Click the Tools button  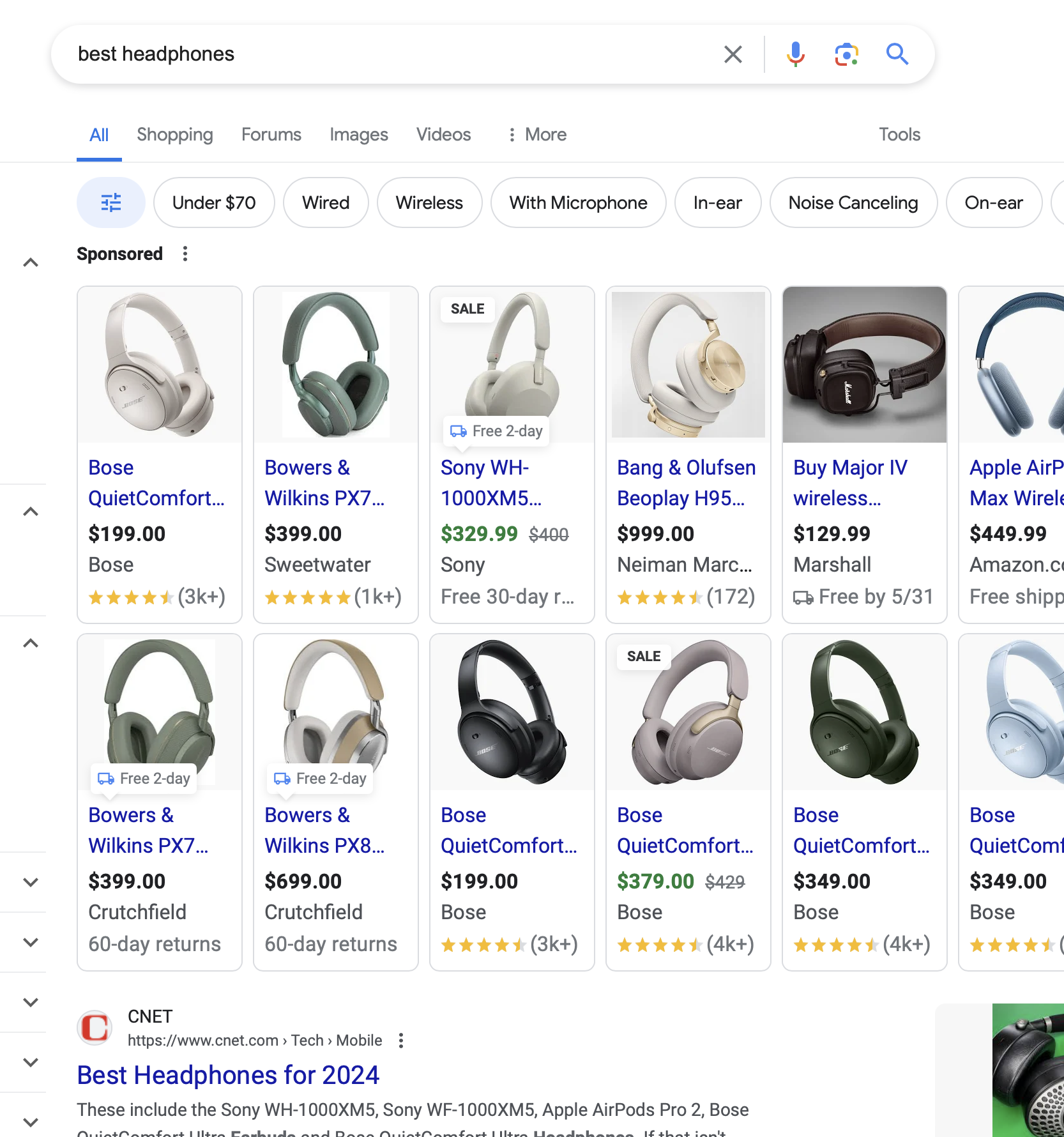[x=899, y=134]
